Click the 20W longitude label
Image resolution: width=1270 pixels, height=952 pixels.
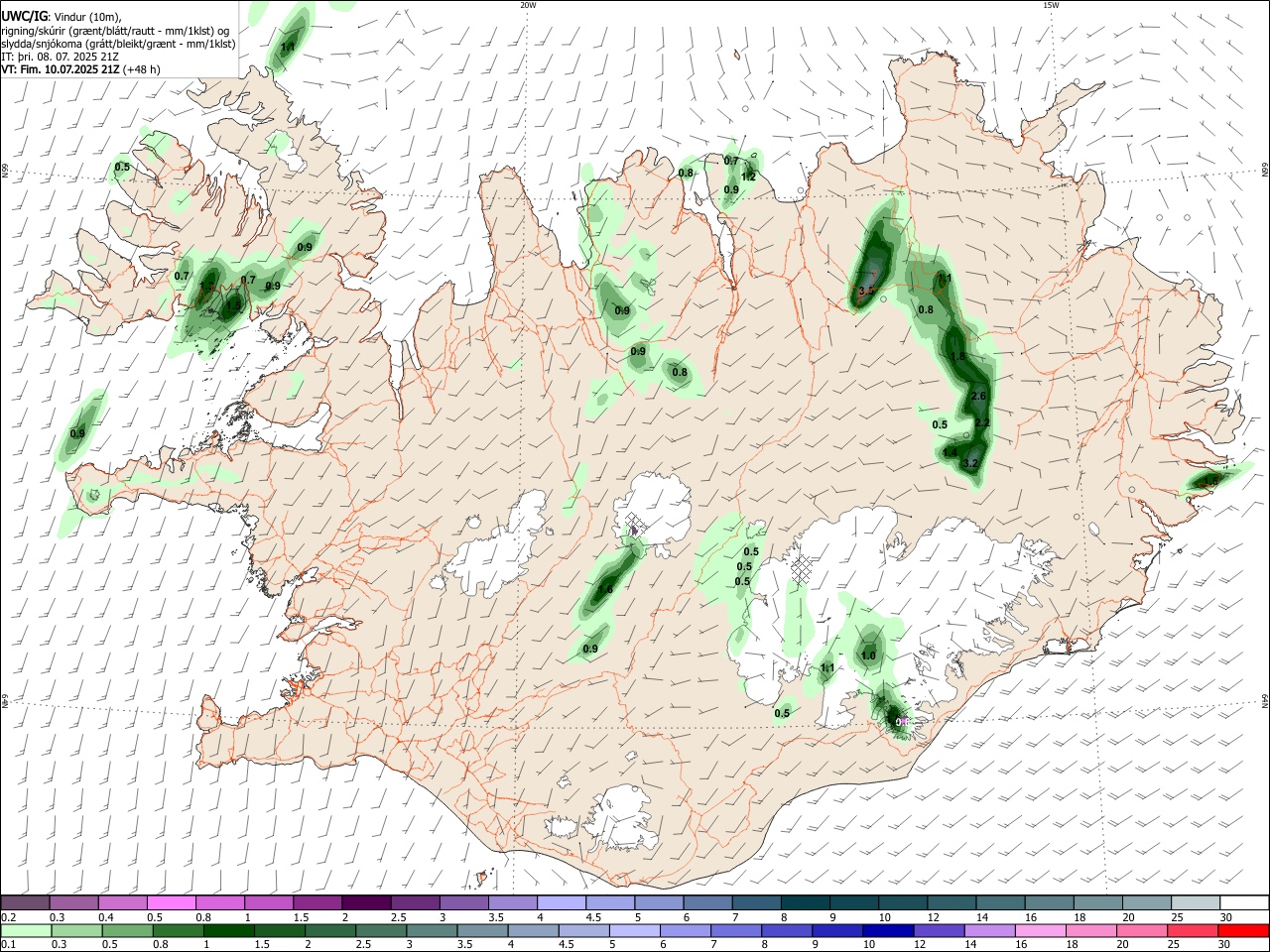click(528, 5)
